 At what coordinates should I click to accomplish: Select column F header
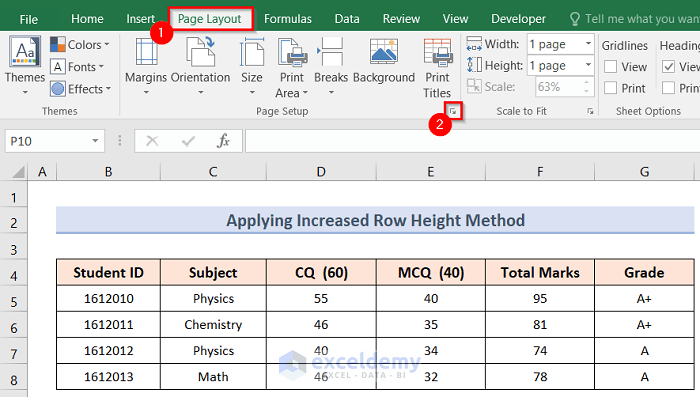540,171
